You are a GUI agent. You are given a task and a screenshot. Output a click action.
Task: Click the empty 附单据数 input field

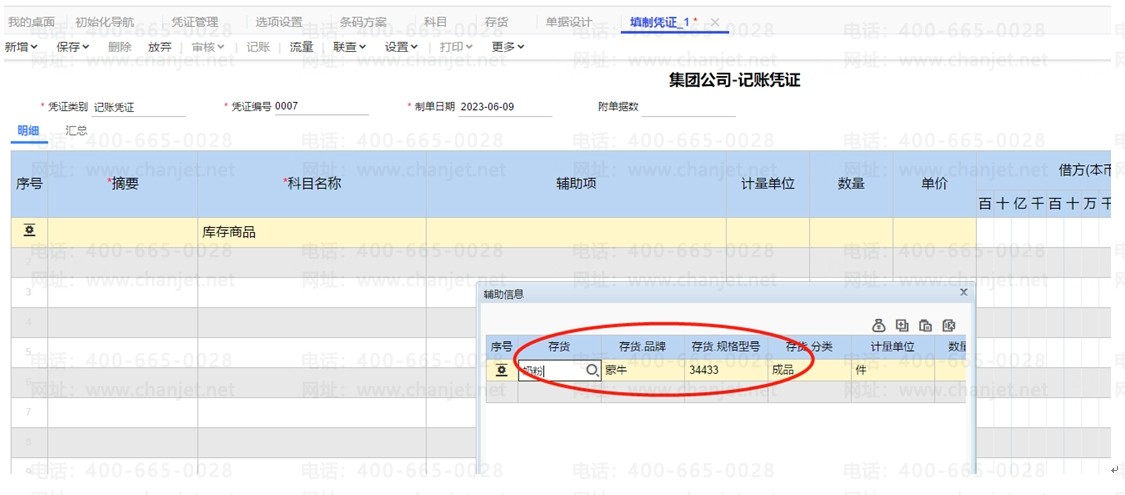(688, 108)
